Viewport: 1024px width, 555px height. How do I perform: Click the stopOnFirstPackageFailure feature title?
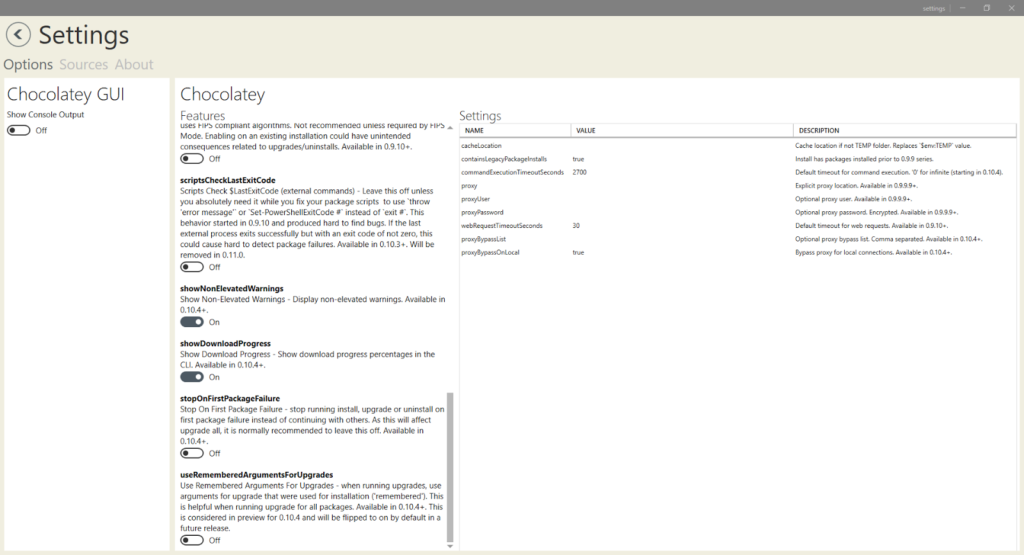point(230,398)
